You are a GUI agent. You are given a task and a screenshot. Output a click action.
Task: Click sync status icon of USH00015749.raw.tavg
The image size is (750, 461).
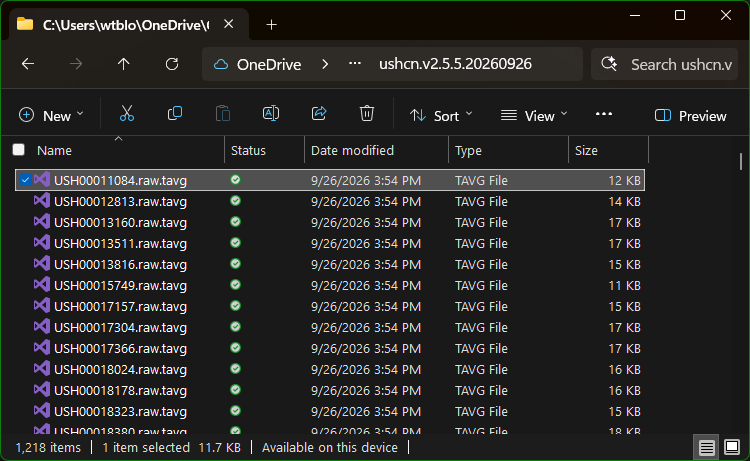click(x=235, y=285)
